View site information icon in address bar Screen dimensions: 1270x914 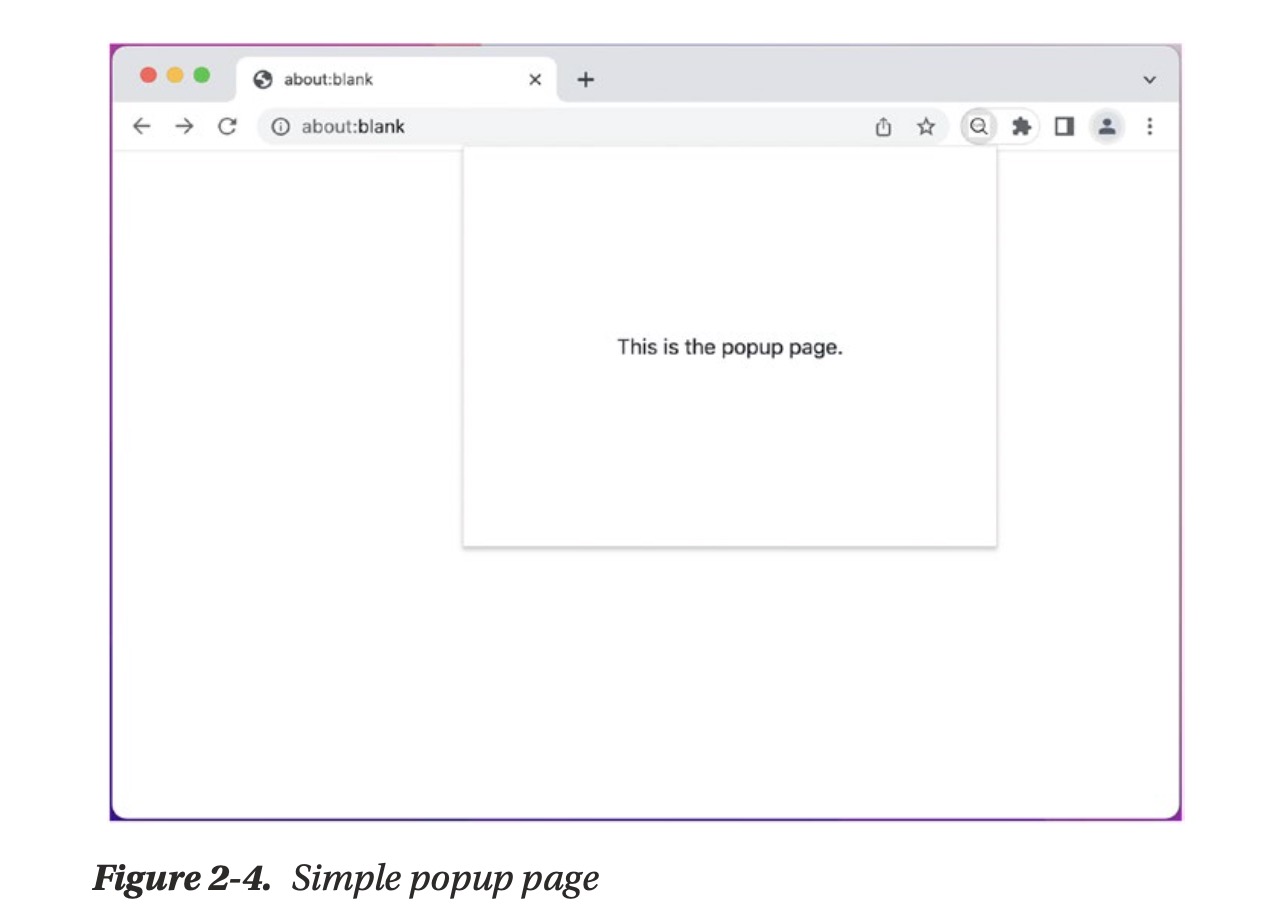coord(281,127)
